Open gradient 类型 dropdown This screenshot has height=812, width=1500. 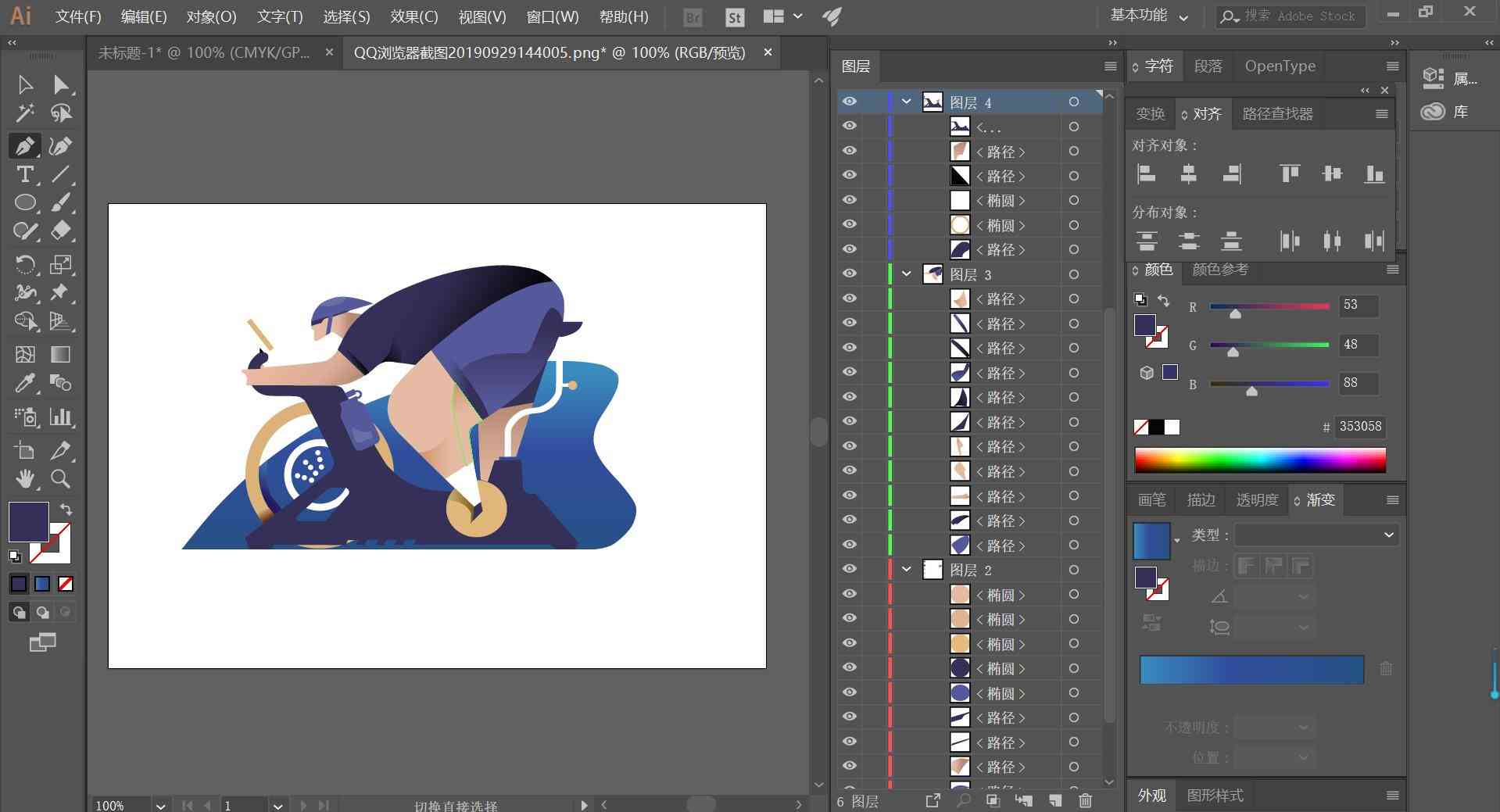1316,535
